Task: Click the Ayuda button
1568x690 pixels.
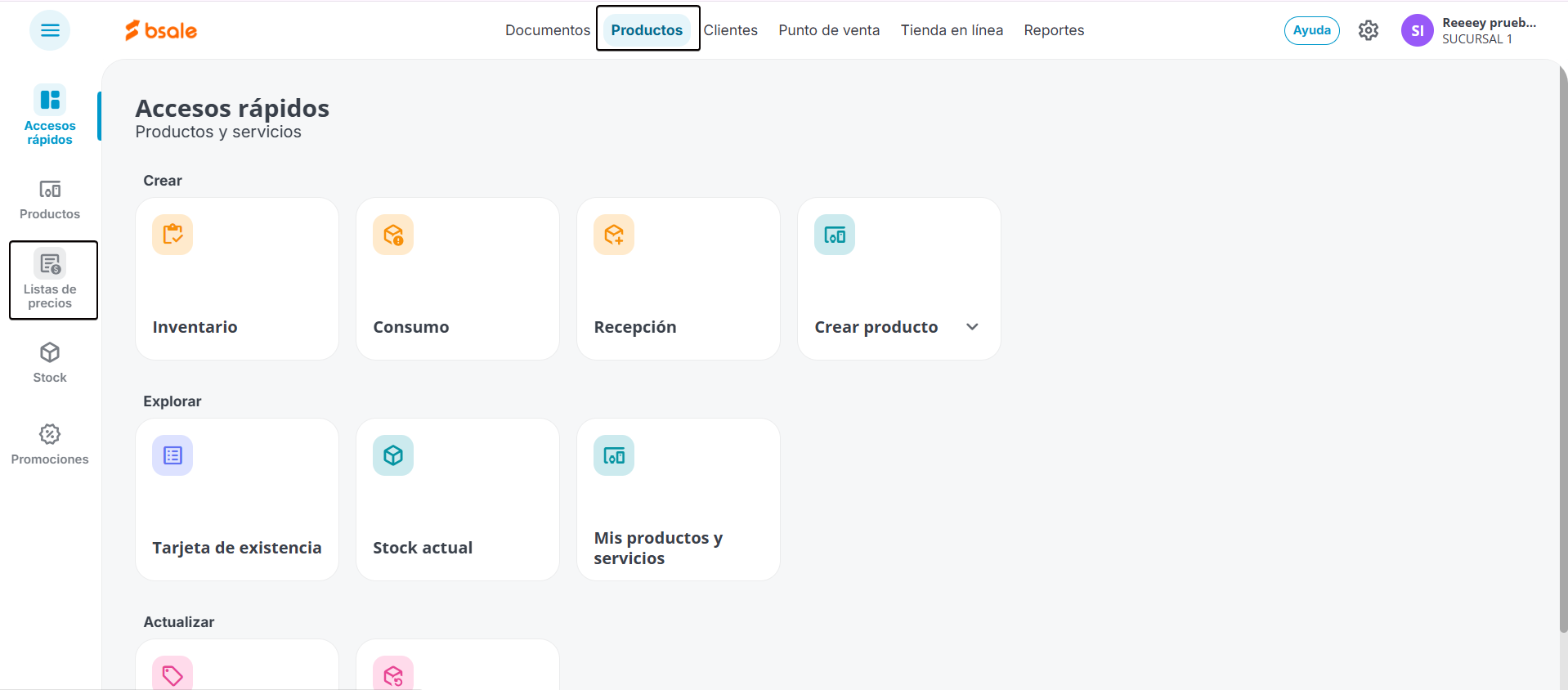Action: (x=1312, y=30)
